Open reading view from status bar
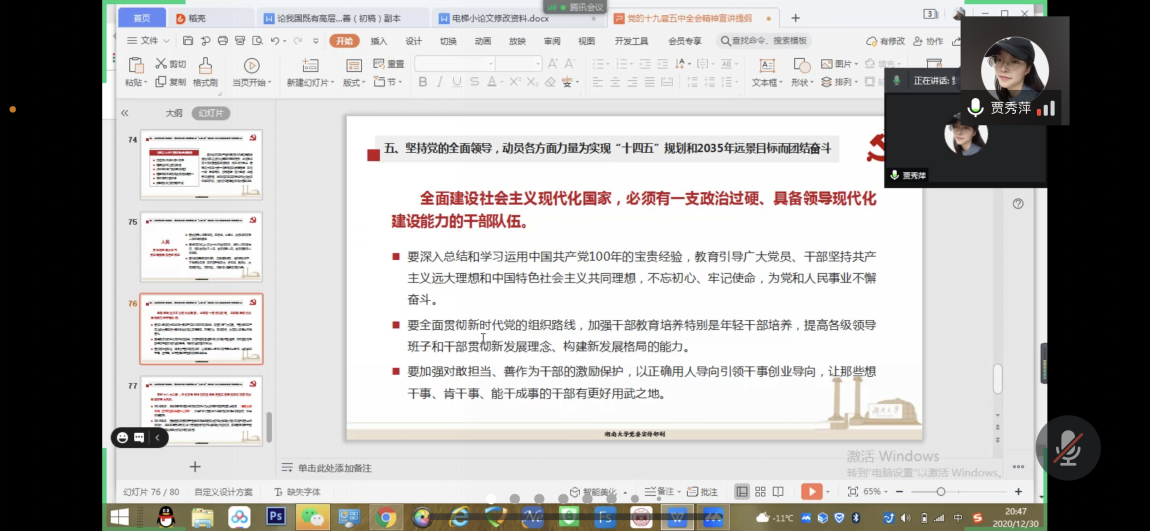 coord(779,491)
